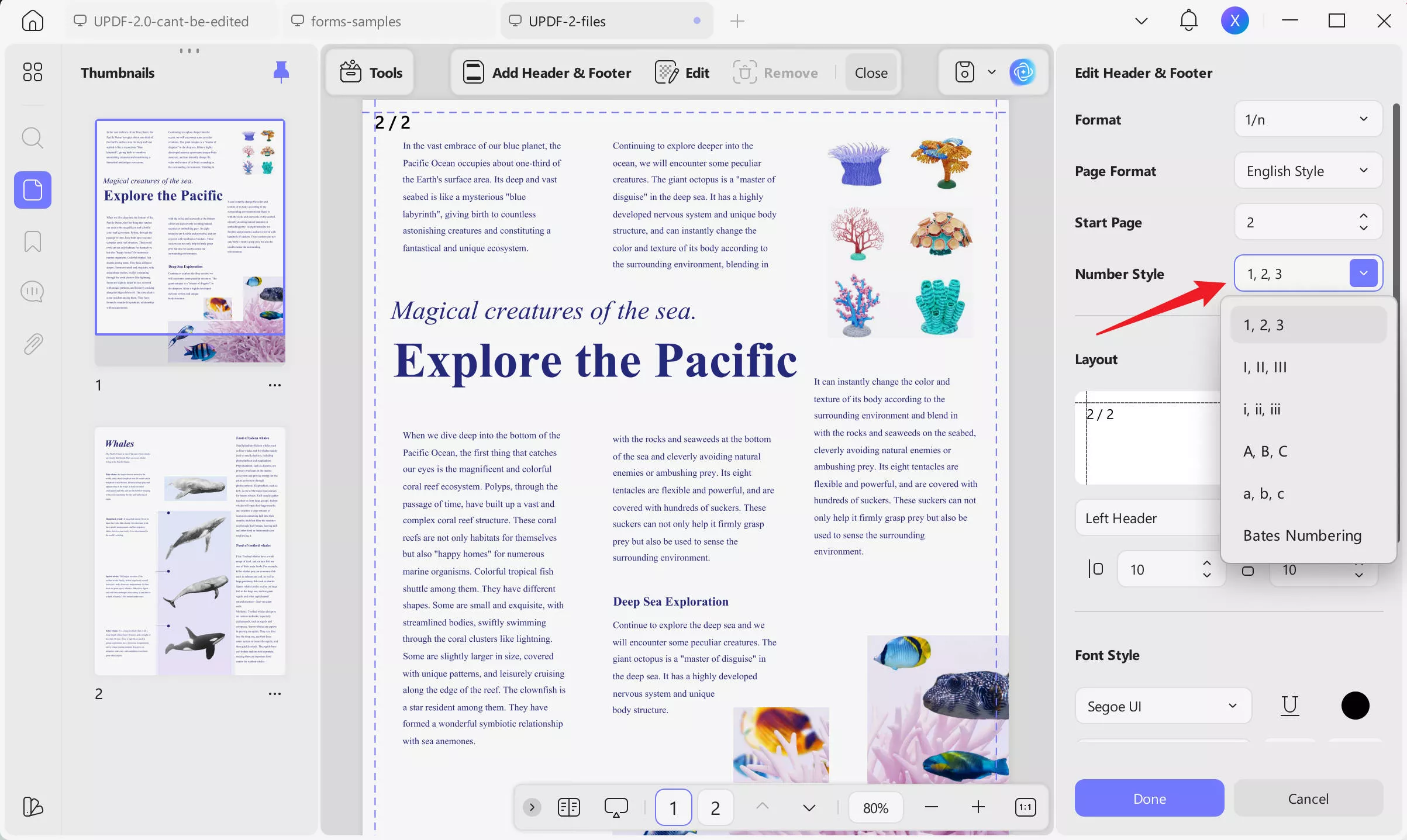1407x840 pixels.
Task: Click the Done button
Action: pyautogui.click(x=1149, y=798)
